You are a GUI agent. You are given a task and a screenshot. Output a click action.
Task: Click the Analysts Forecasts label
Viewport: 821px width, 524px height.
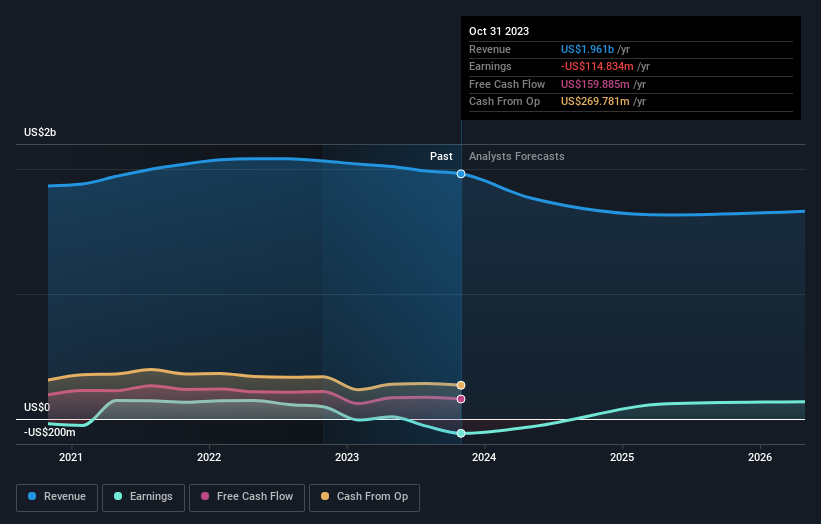[516, 156]
